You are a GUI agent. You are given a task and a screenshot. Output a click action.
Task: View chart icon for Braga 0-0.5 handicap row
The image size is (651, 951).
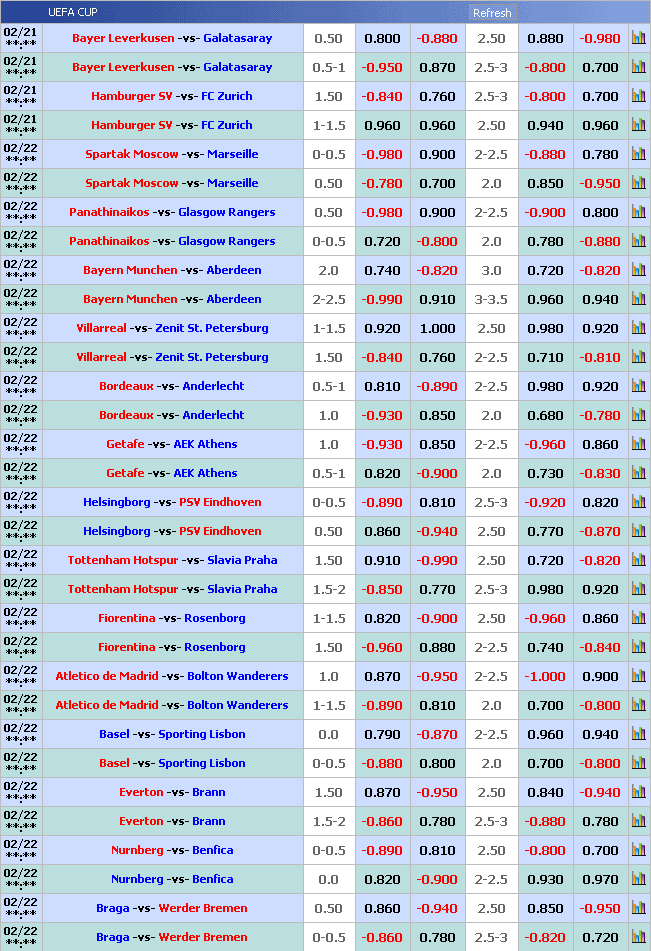tap(638, 938)
